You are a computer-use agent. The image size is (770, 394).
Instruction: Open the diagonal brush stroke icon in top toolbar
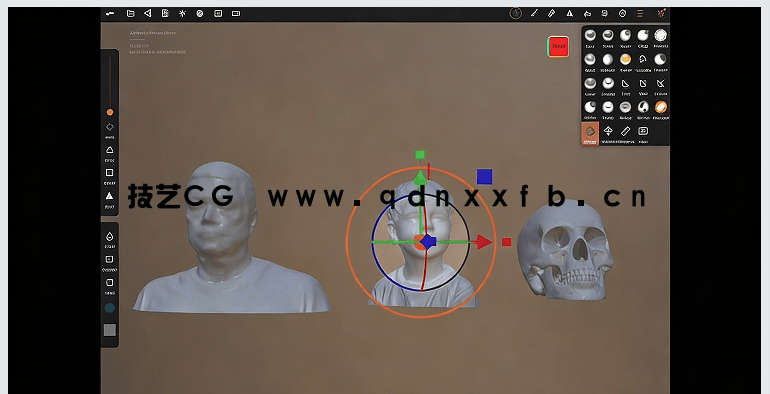click(534, 13)
